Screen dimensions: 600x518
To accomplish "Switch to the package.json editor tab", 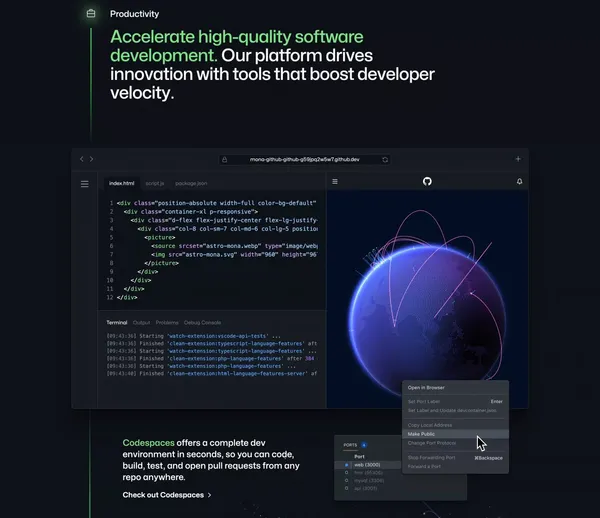I will tap(191, 183).
